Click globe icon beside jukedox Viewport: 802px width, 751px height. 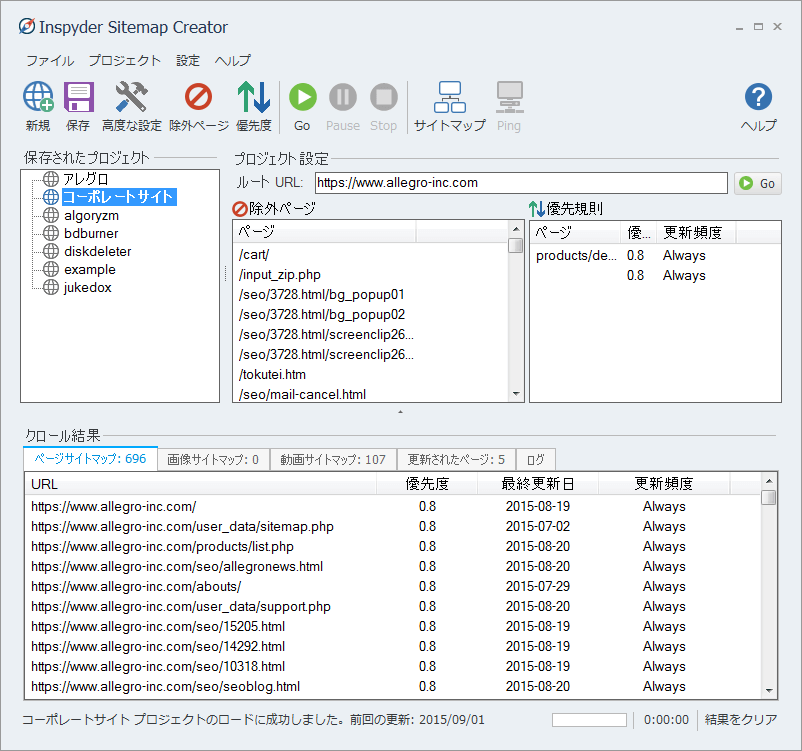pos(51,287)
